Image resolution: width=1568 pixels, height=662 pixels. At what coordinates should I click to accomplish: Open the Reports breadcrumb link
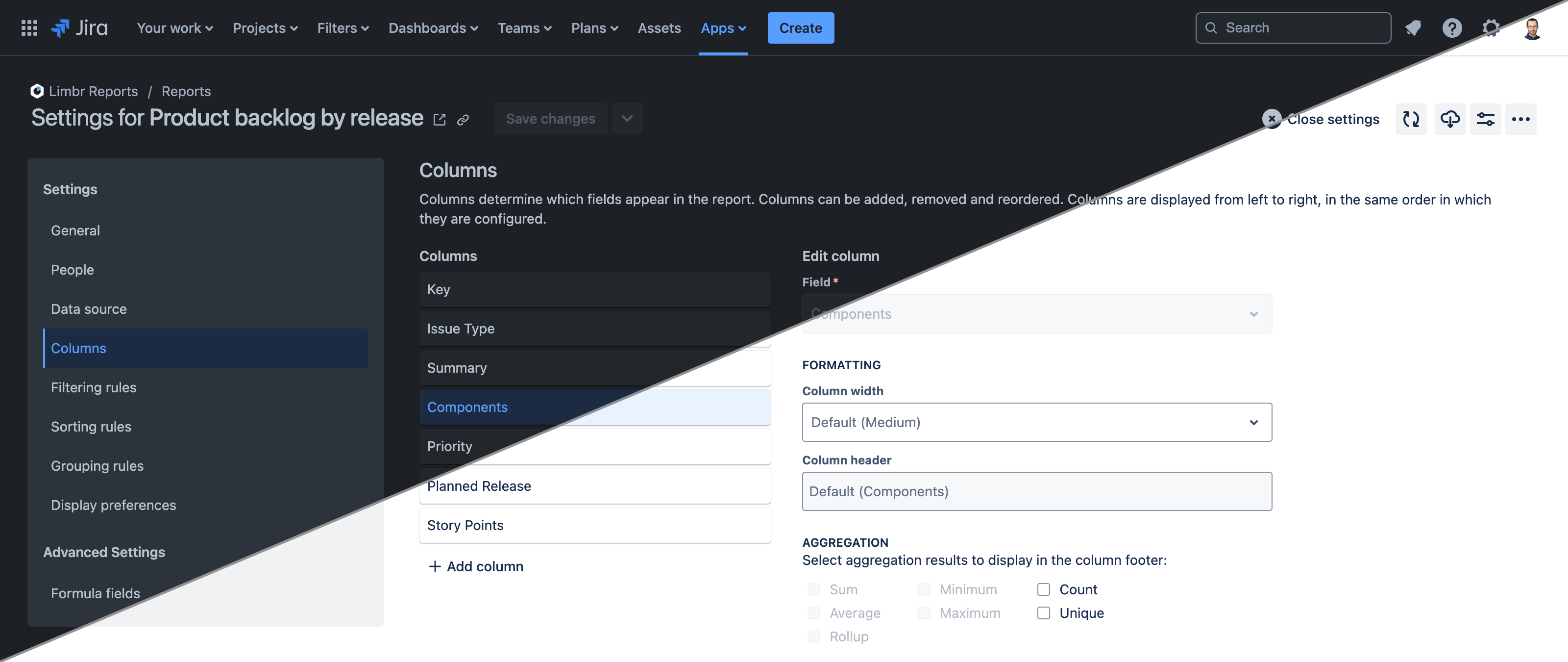tap(186, 91)
